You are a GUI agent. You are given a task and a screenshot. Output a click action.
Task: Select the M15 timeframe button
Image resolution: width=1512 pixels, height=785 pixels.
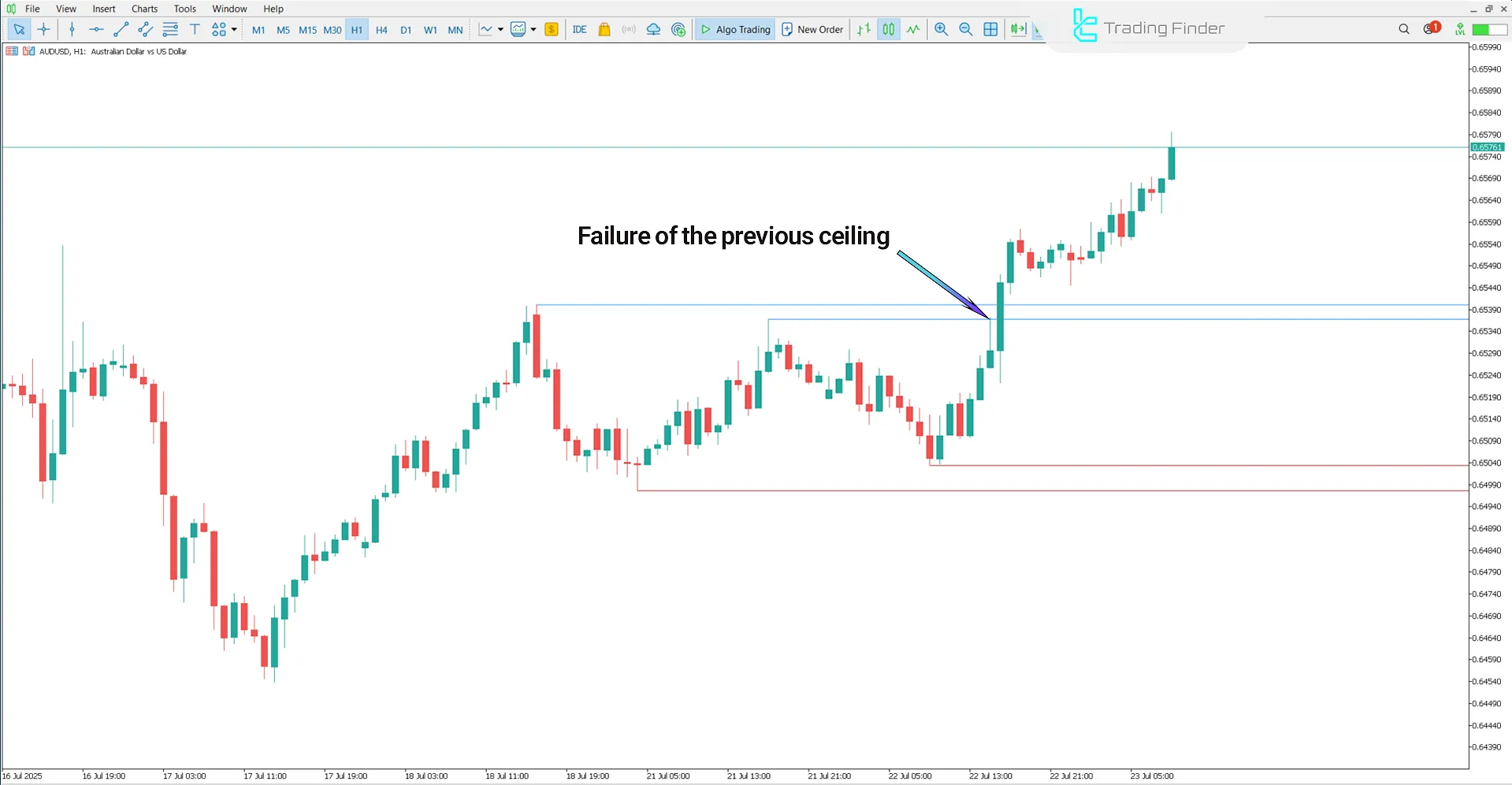307,29
